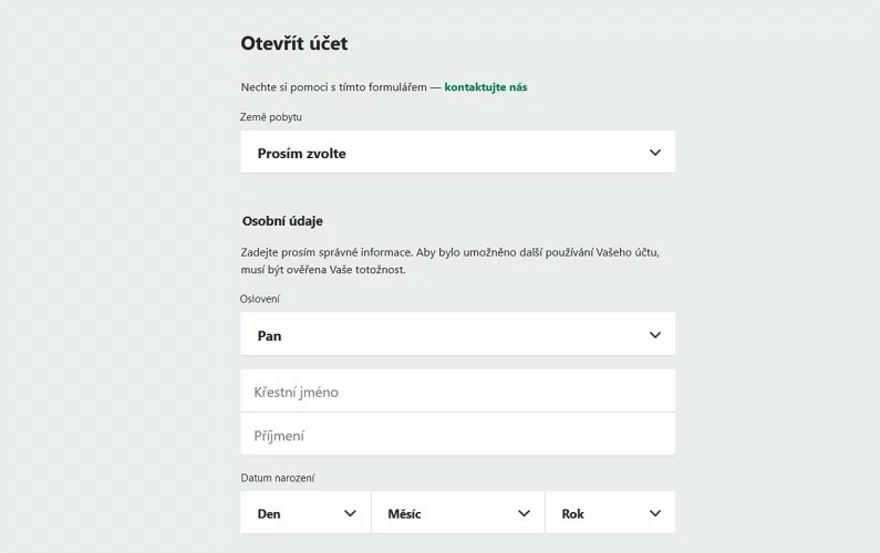The height and width of the screenshot is (553, 880).
Task: Click the chevron next to Rok
Action: (655, 513)
